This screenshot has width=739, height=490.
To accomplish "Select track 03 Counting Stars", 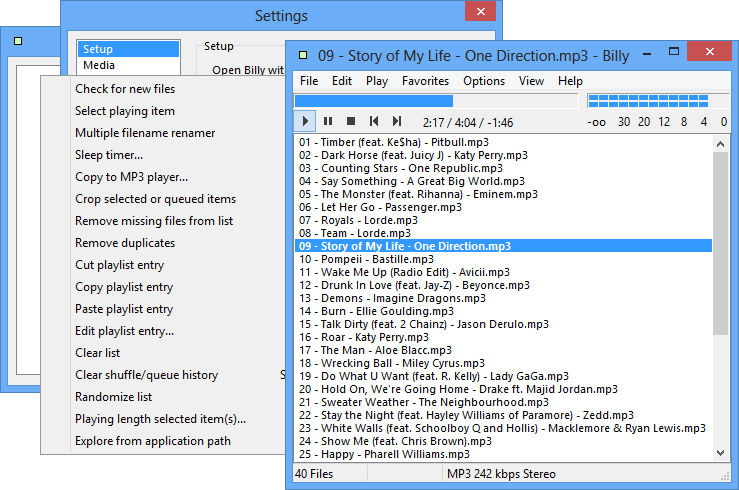I will [503, 168].
